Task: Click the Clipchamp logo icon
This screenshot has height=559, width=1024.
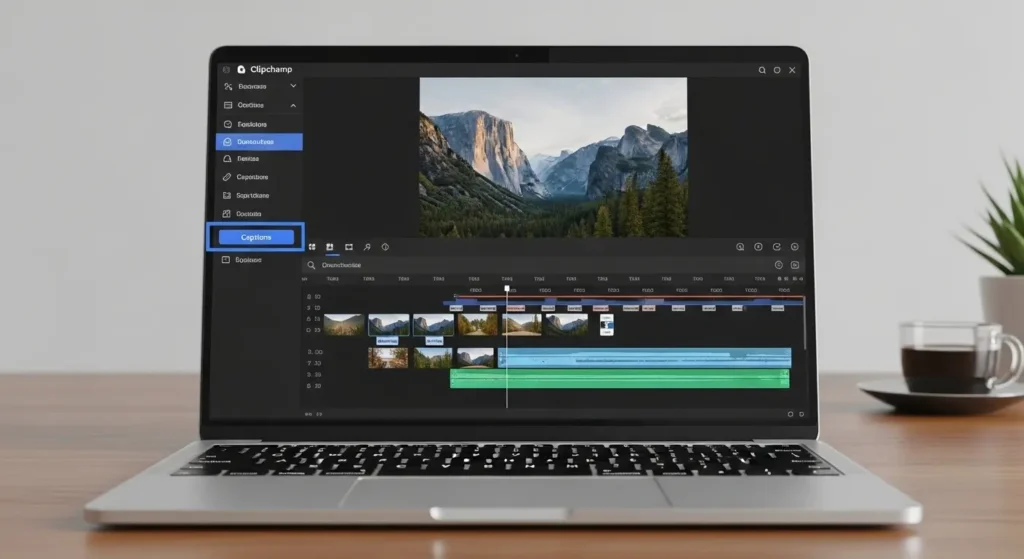Action: 241,70
